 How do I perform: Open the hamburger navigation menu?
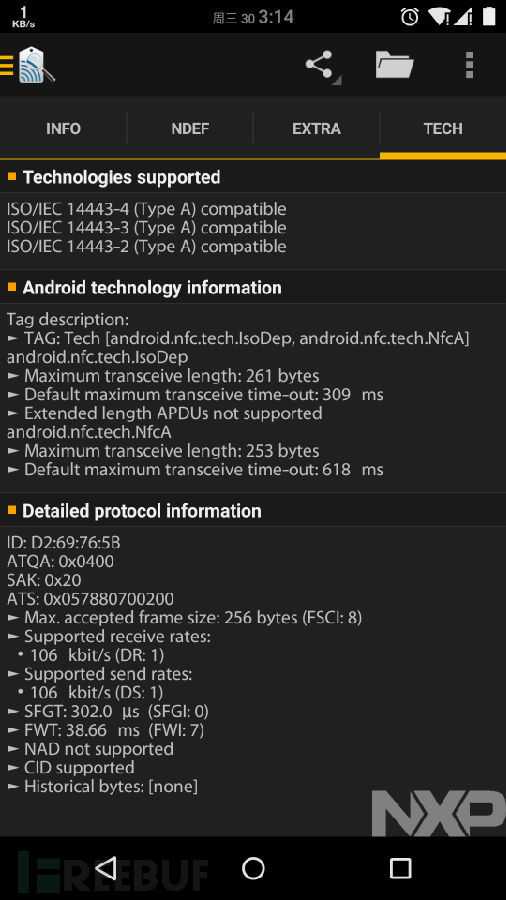click(6, 65)
